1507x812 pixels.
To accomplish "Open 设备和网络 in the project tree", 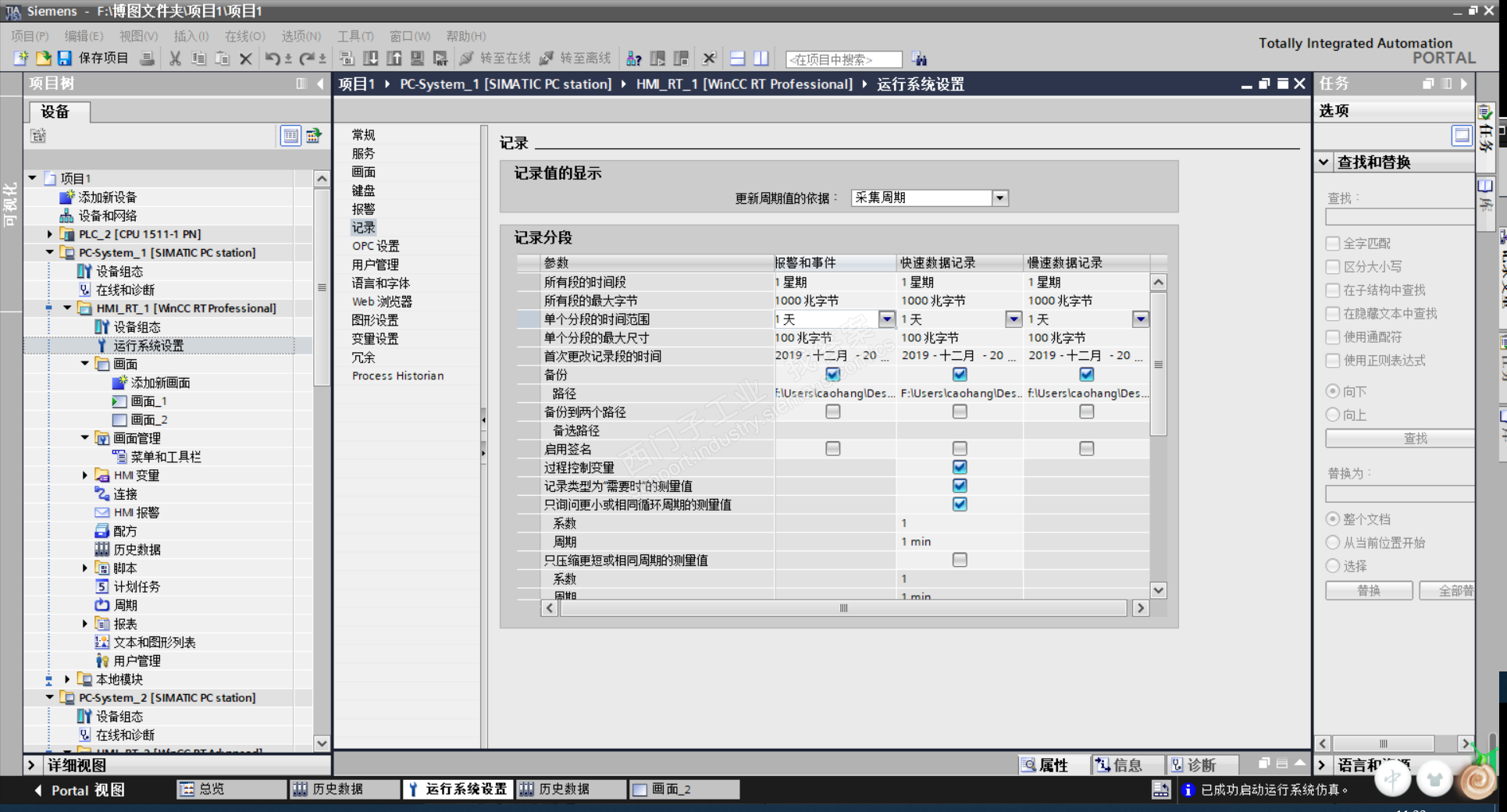I will tap(107, 216).
